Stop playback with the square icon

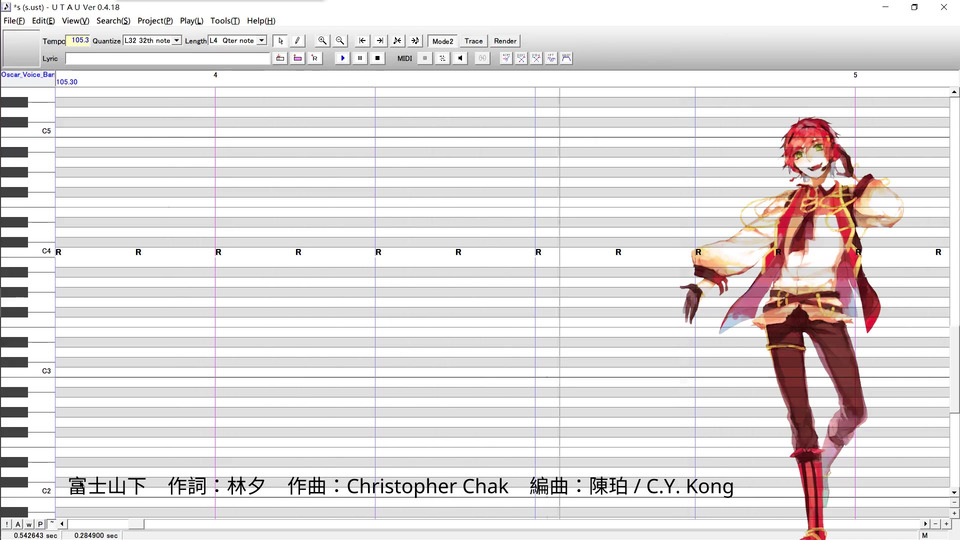[377, 58]
